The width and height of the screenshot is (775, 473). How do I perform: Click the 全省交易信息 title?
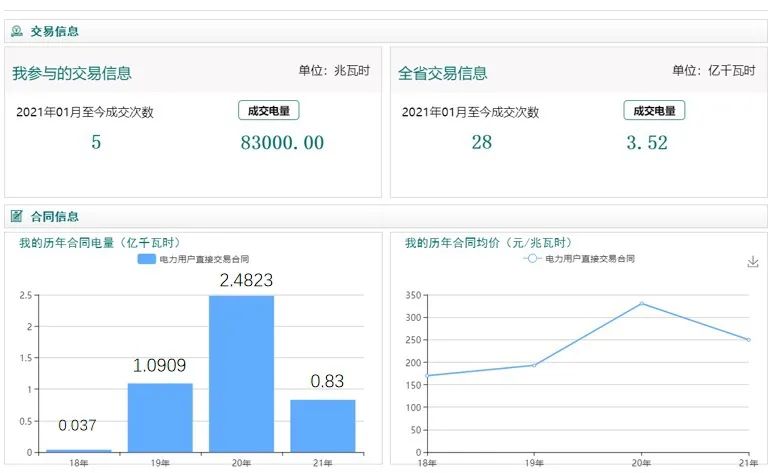click(x=443, y=73)
